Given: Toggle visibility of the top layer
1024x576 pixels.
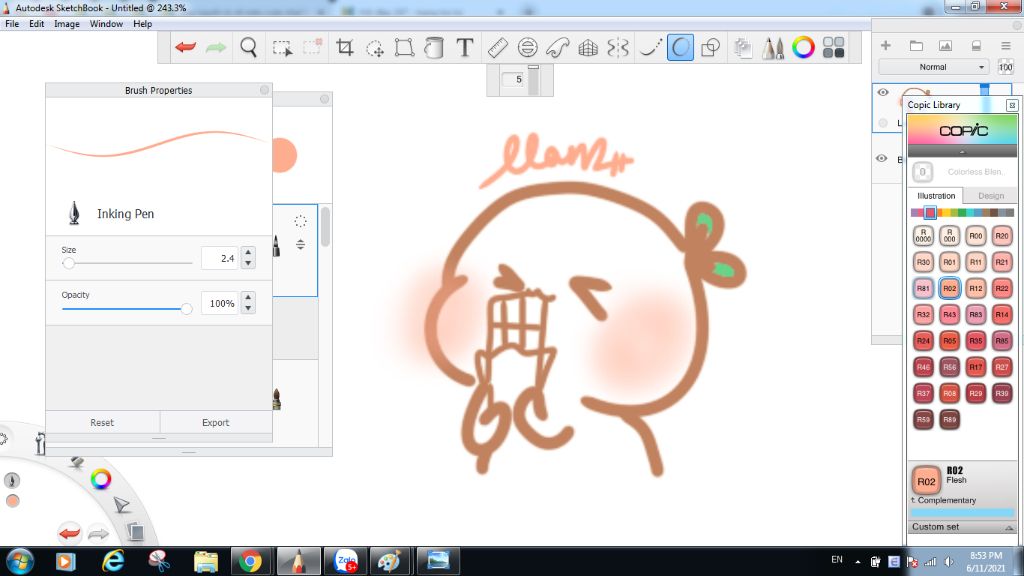Looking at the screenshot, I should [883, 92].
